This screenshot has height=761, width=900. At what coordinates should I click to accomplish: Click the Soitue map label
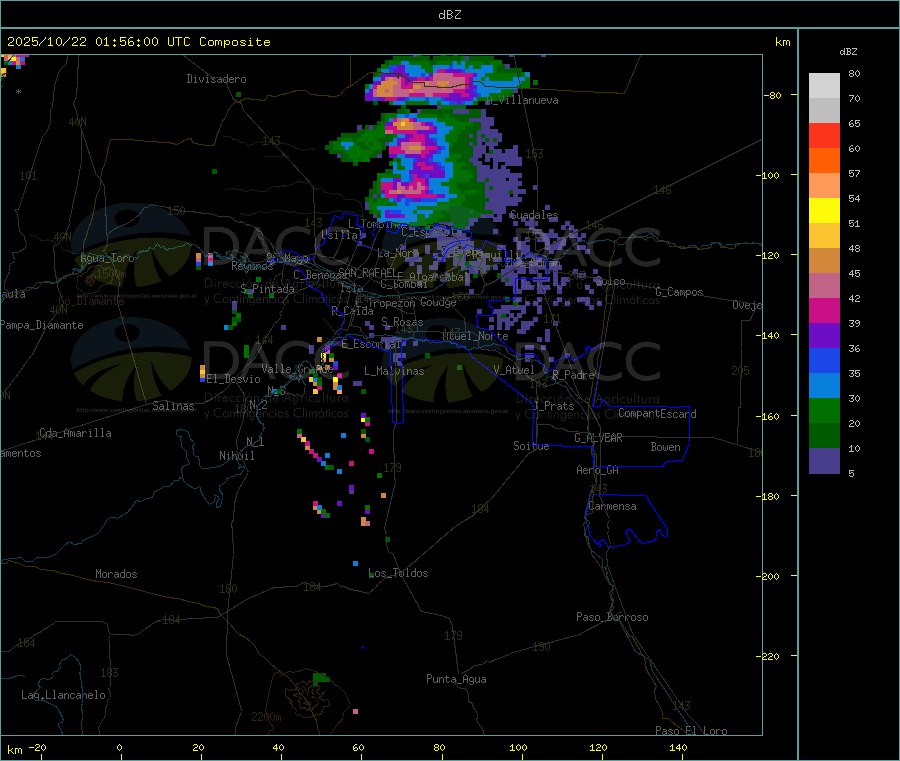coord(531,446)
